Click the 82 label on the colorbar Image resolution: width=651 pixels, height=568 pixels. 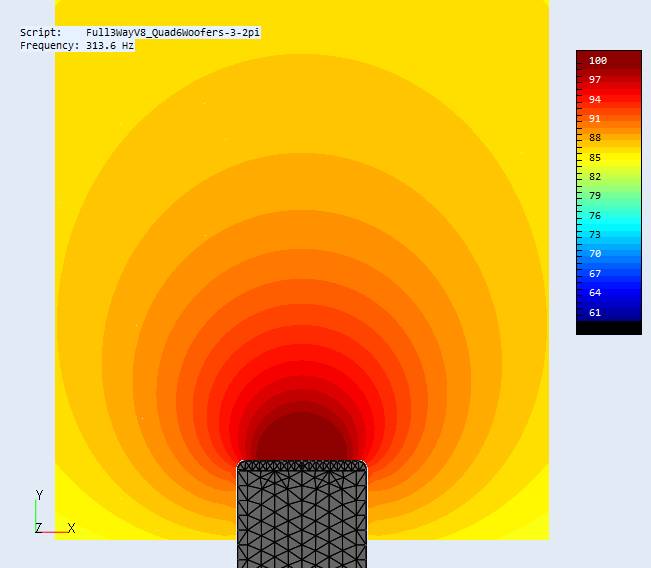(595, 176)
